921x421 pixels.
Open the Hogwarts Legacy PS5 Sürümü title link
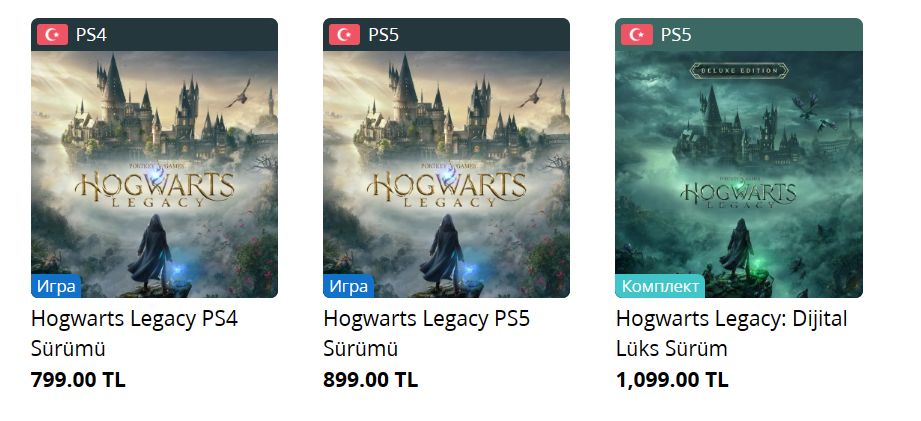(x=426, y=333)
